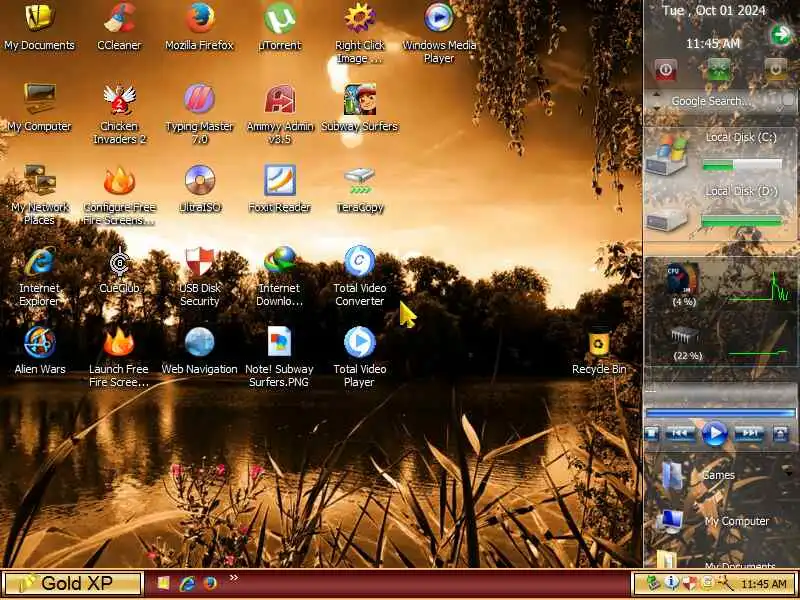Skip to previous track in media gadget
Viewport: 800px width, 600px height.
point(680,434)
